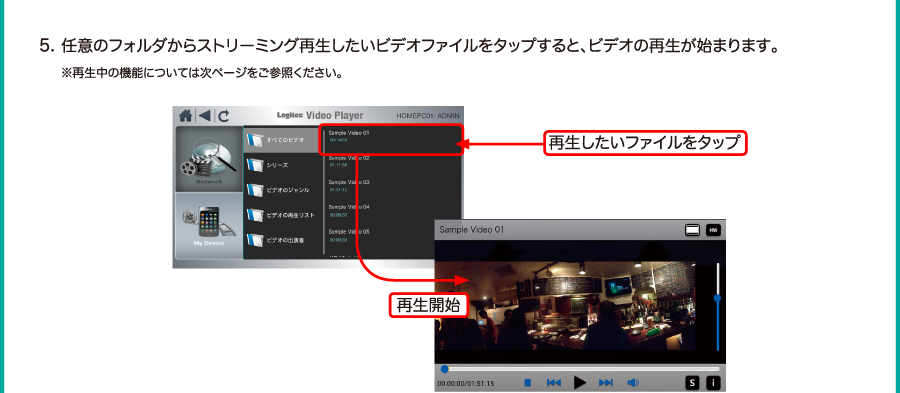Open the すべてのビデオ folder
Screen dimensions: 900x393
tap(281, 140)
